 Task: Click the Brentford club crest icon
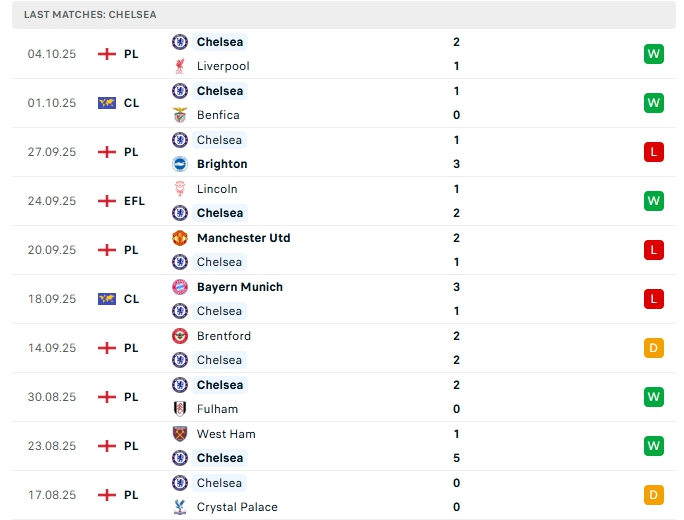coord(180,336)
